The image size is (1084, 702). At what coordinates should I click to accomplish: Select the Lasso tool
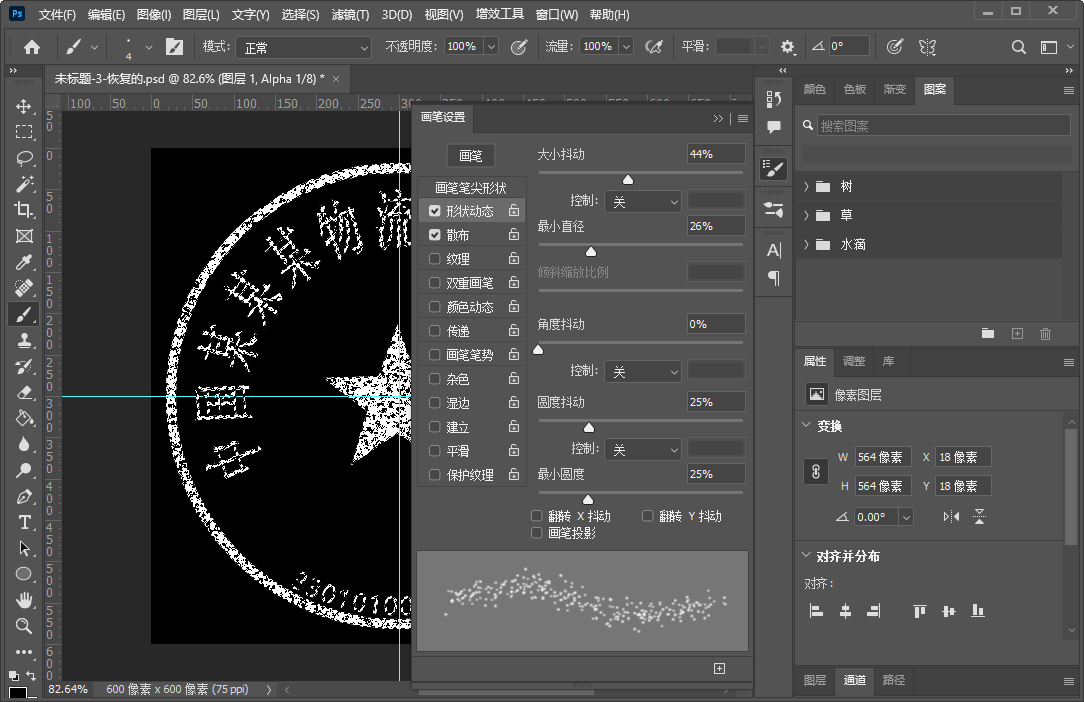[24, 158]
